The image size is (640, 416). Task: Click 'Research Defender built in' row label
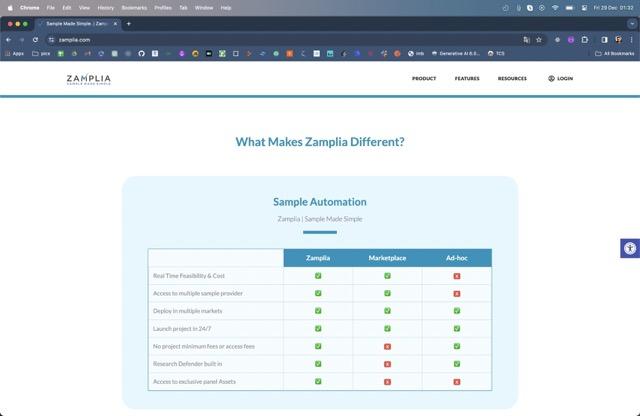click(x=187, y=364)
